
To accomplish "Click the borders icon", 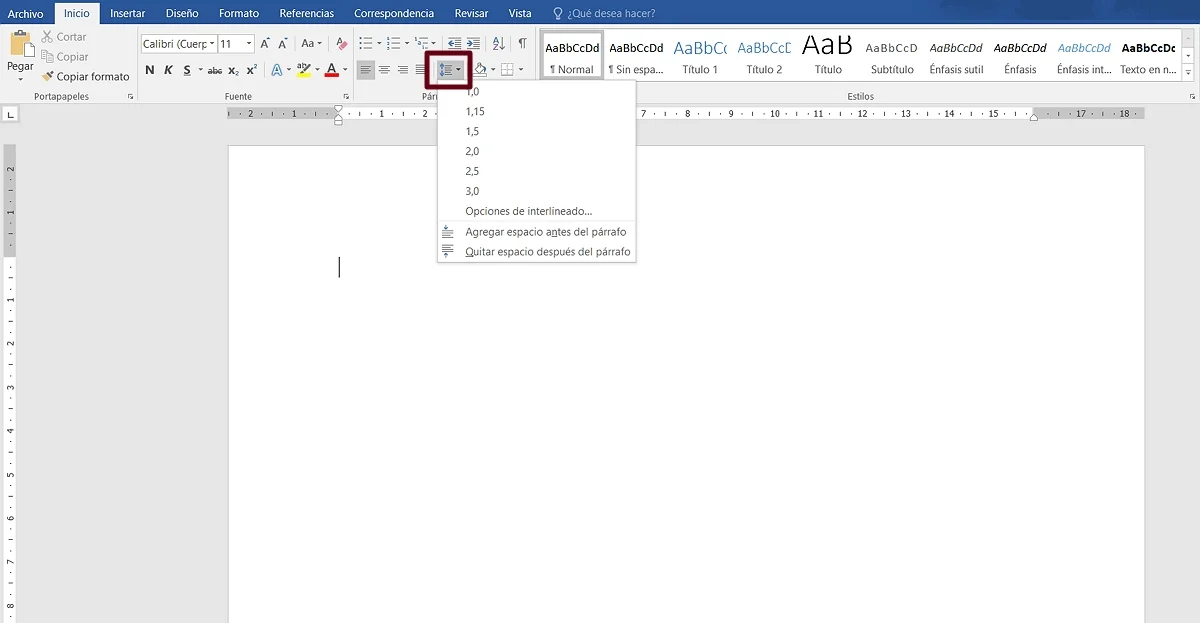I will [x=507, y=70].
